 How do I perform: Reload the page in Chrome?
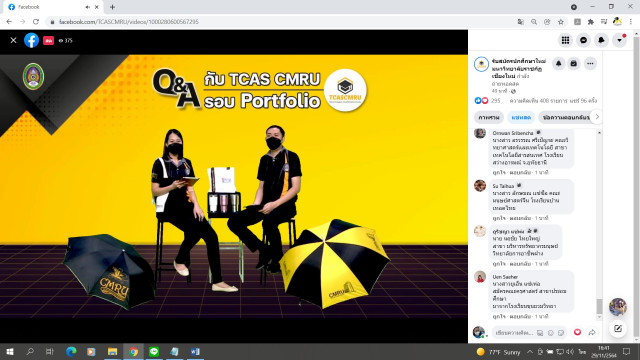36,22
